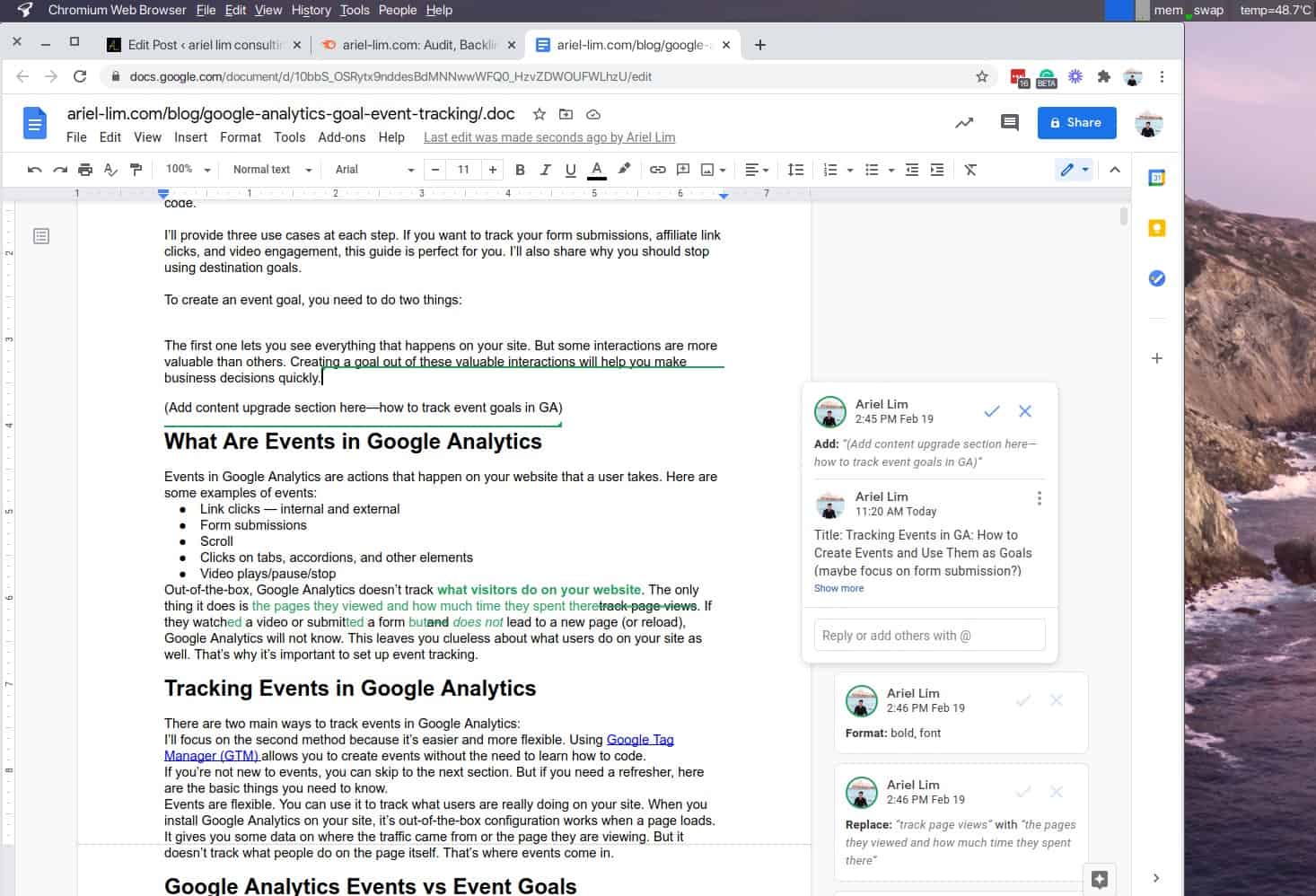
Task: Click the Clear formatting icon
Action: [x=970, y=170]
